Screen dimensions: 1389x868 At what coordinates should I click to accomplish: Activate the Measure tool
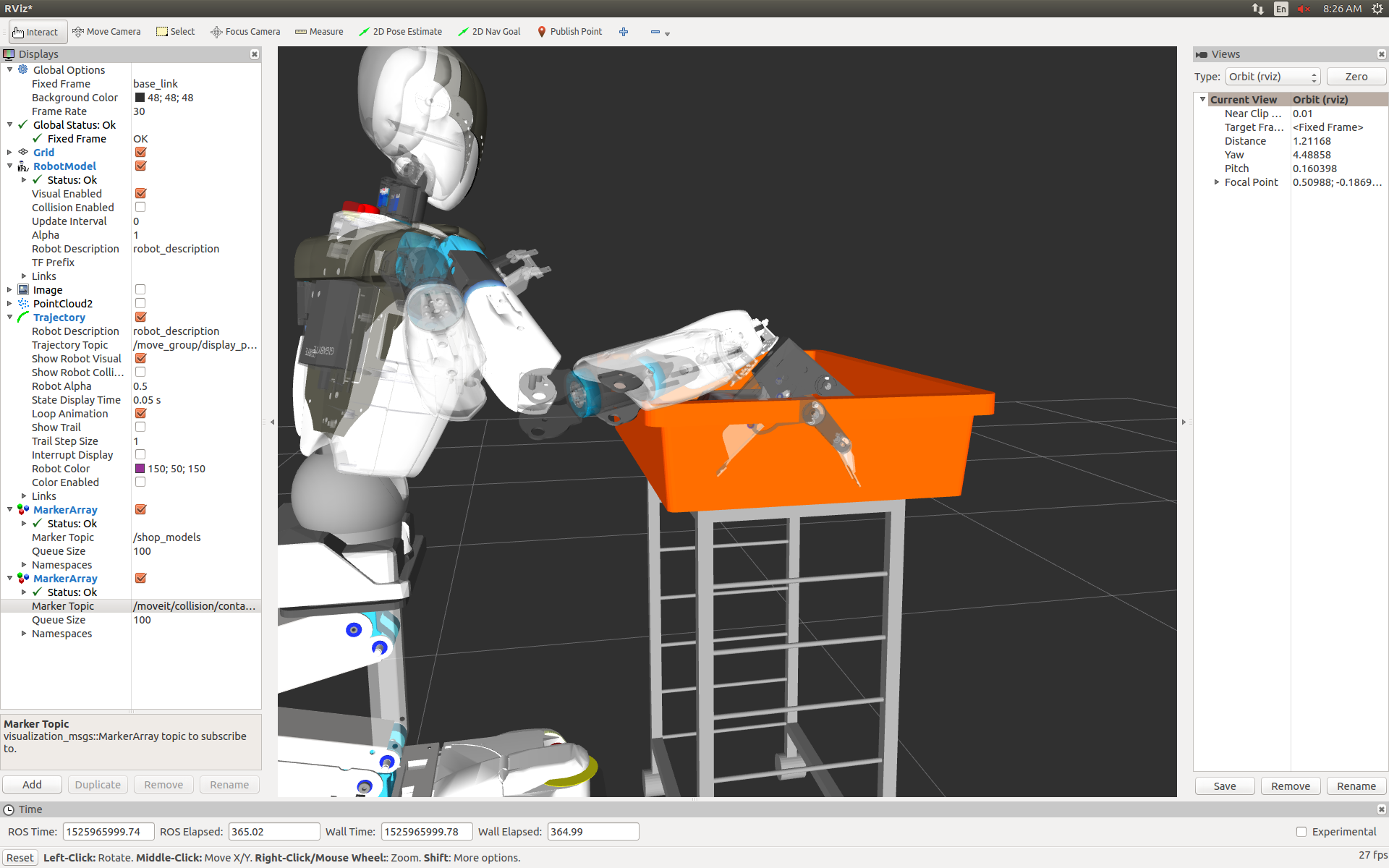pyautogui.click(x=318, y=32)
